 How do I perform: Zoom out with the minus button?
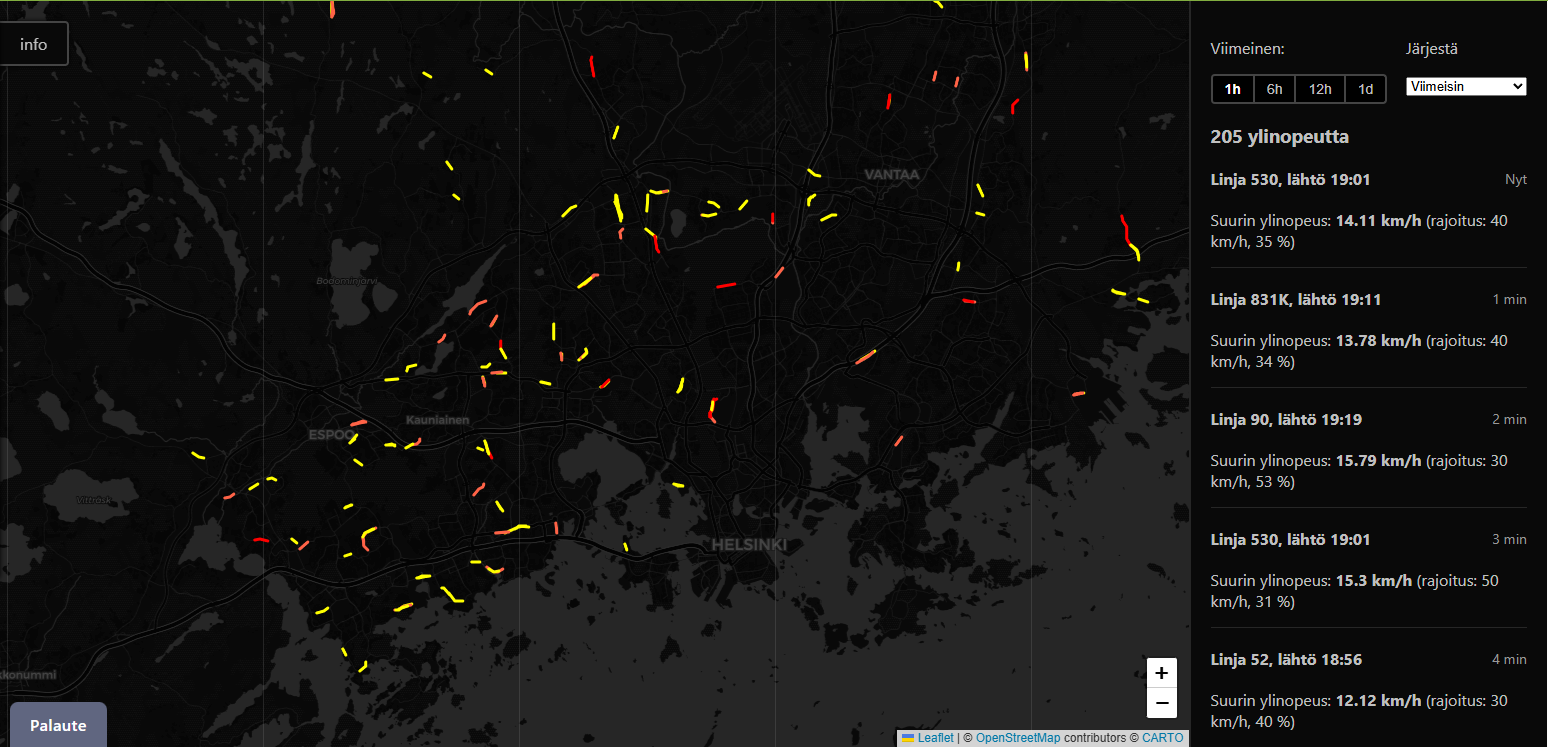1161,703
